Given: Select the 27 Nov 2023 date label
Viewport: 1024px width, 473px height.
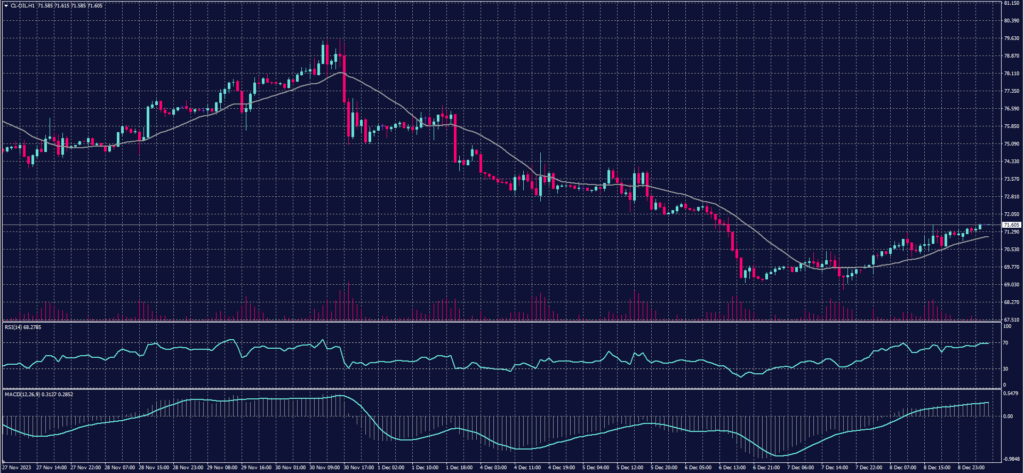Looking at the screenshot, I should pos(17,467).
